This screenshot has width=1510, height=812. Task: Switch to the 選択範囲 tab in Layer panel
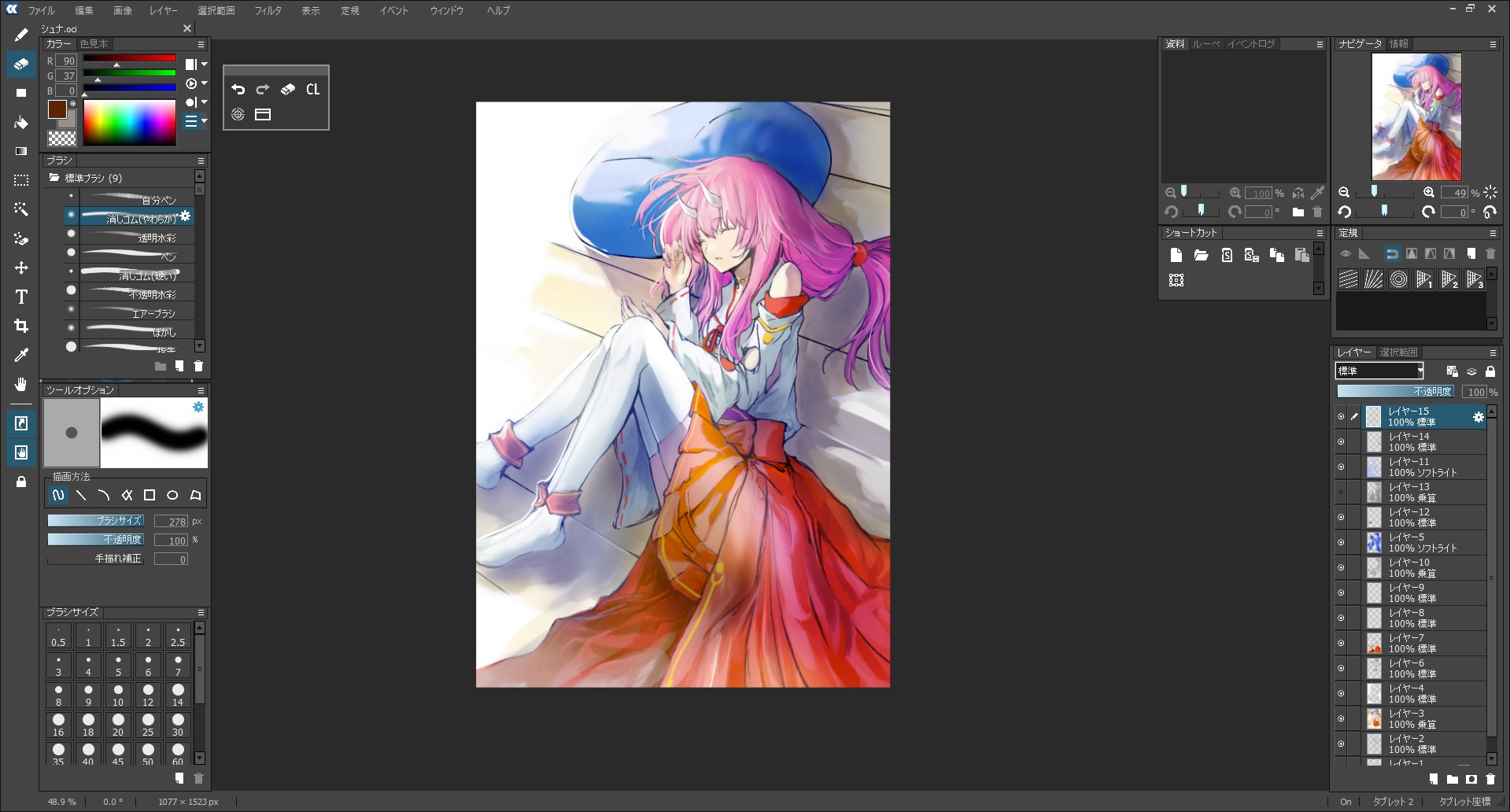coord(1398,352)
